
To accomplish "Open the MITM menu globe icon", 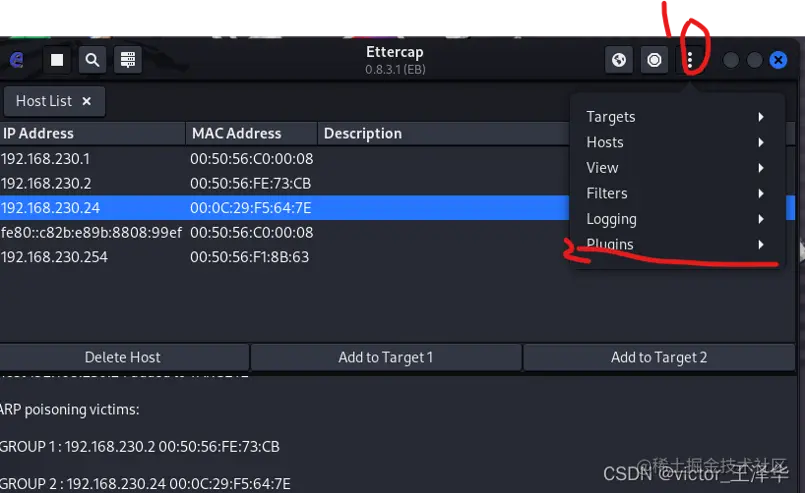I will coord(620,60).
